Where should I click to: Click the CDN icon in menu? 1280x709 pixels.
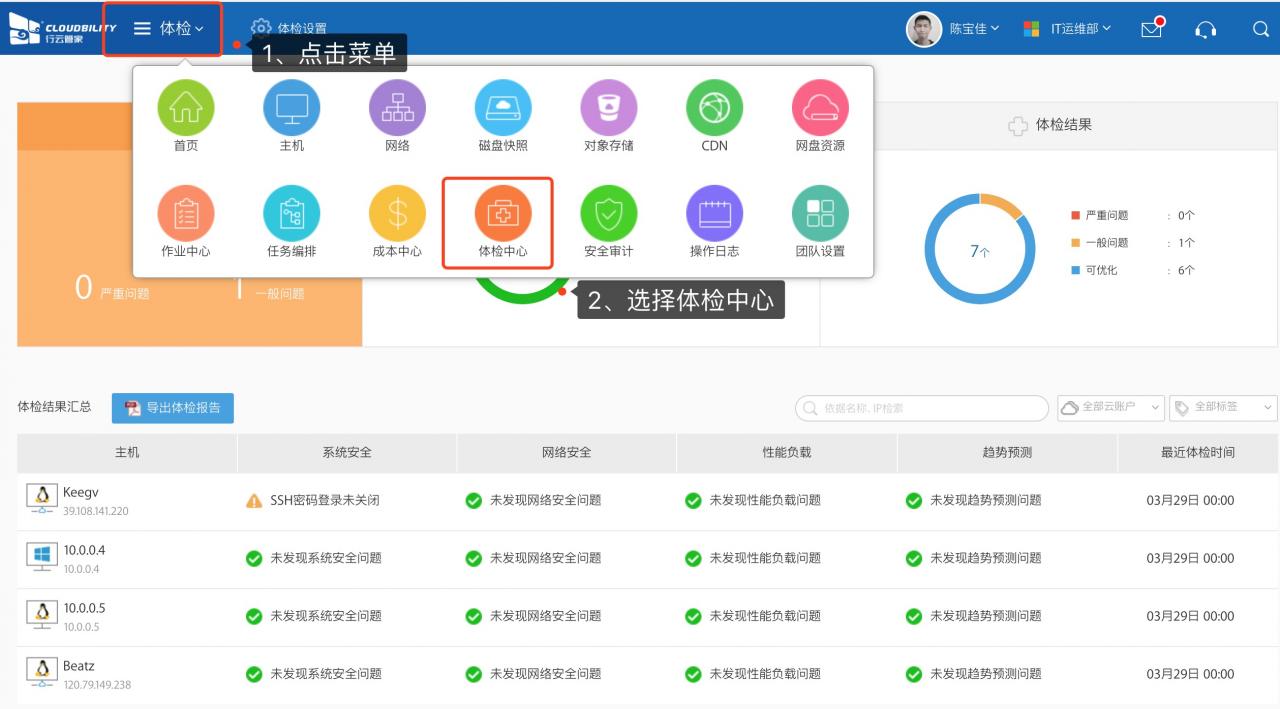click(x=714, y=108)
